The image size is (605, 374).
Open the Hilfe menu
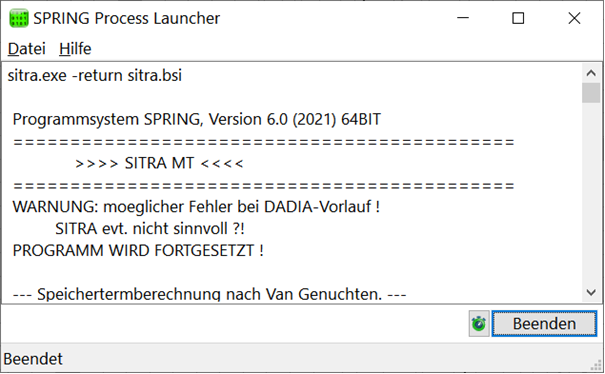click(x=75, y=49)
